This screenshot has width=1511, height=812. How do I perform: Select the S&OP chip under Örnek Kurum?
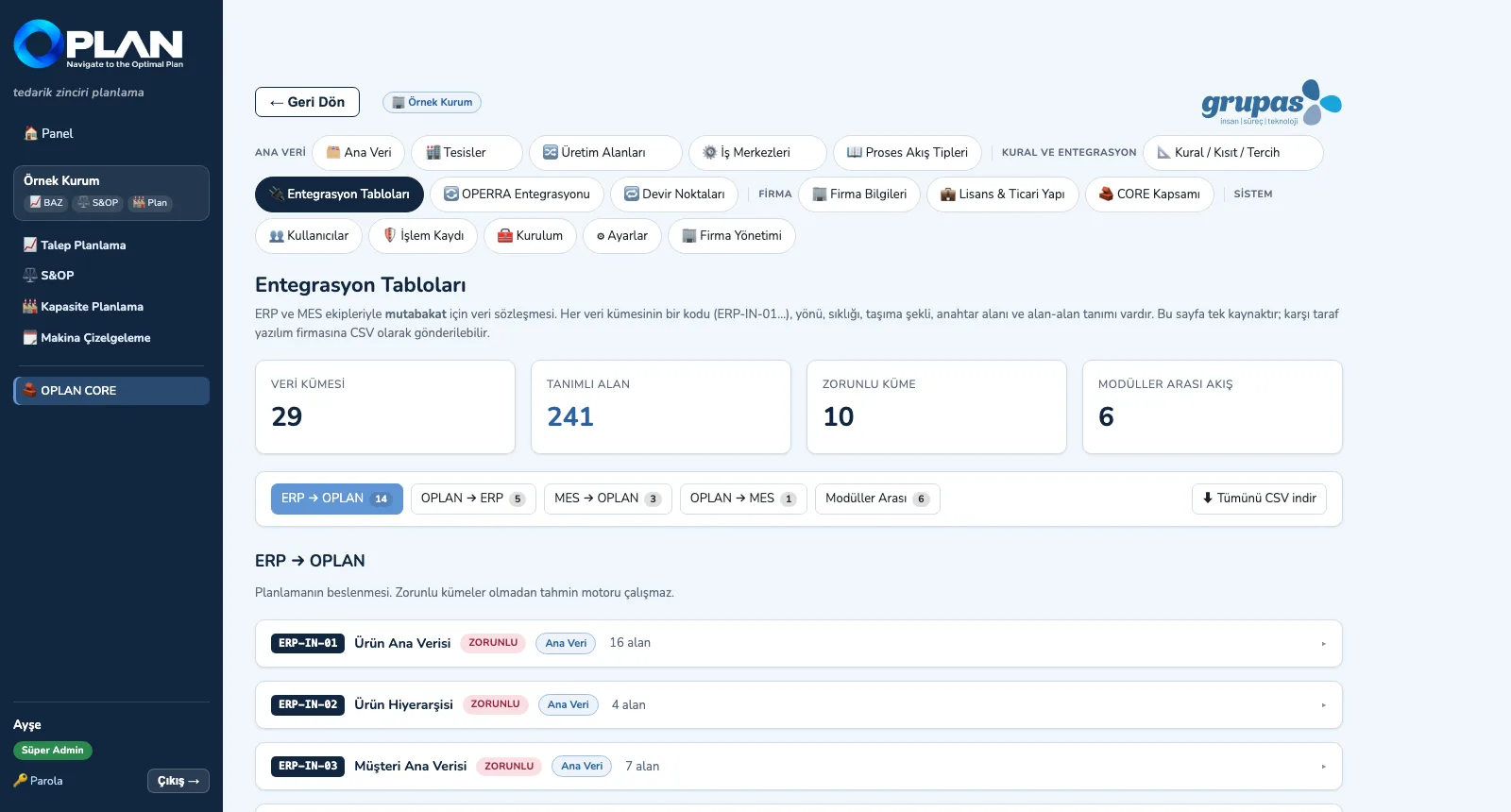click(98, 203)
